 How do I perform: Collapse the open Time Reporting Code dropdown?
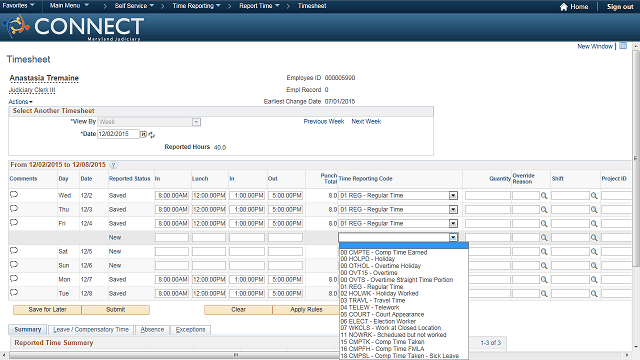coord(453,237)
